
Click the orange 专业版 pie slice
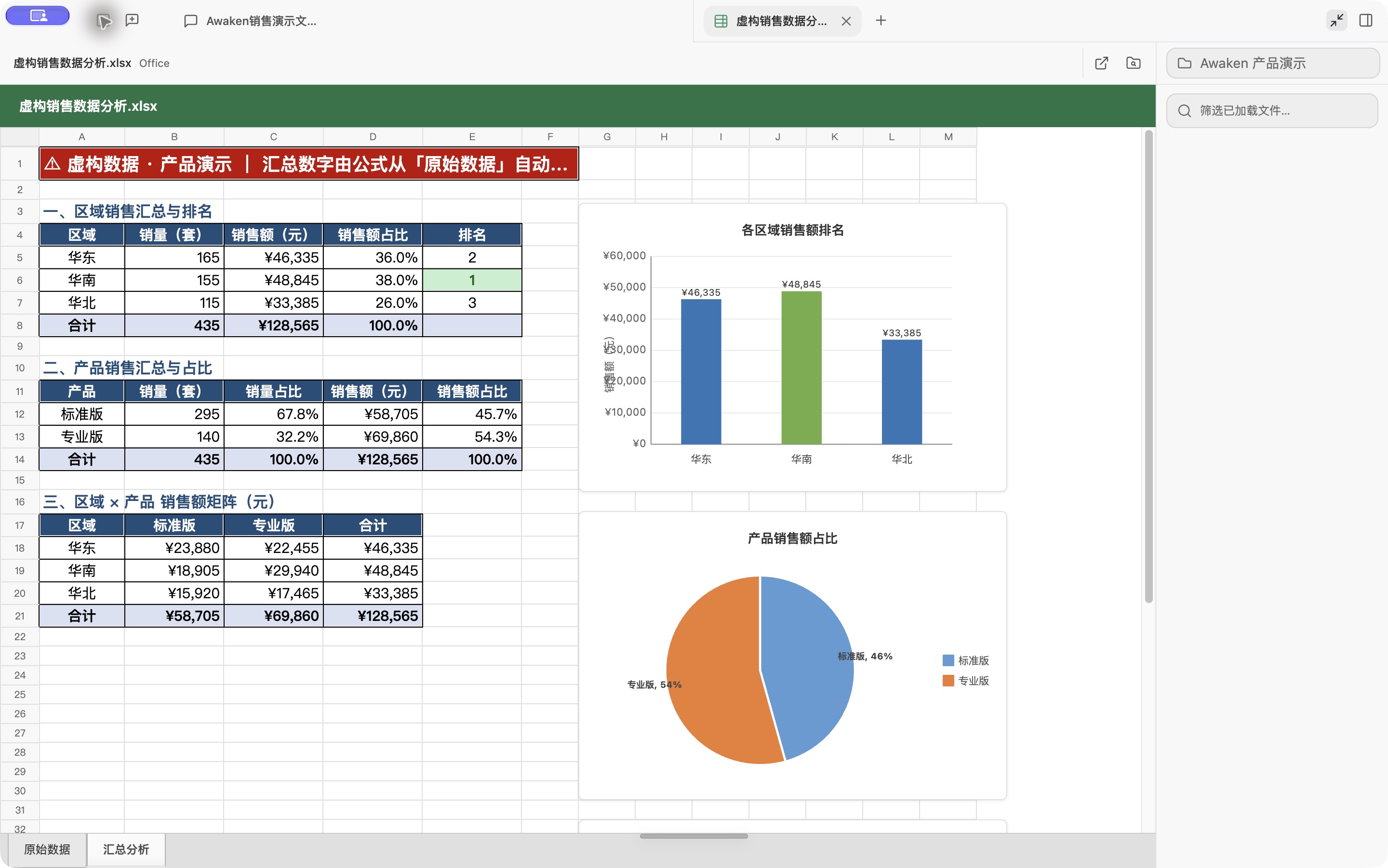pyautogui.click(x=715, y=671)
